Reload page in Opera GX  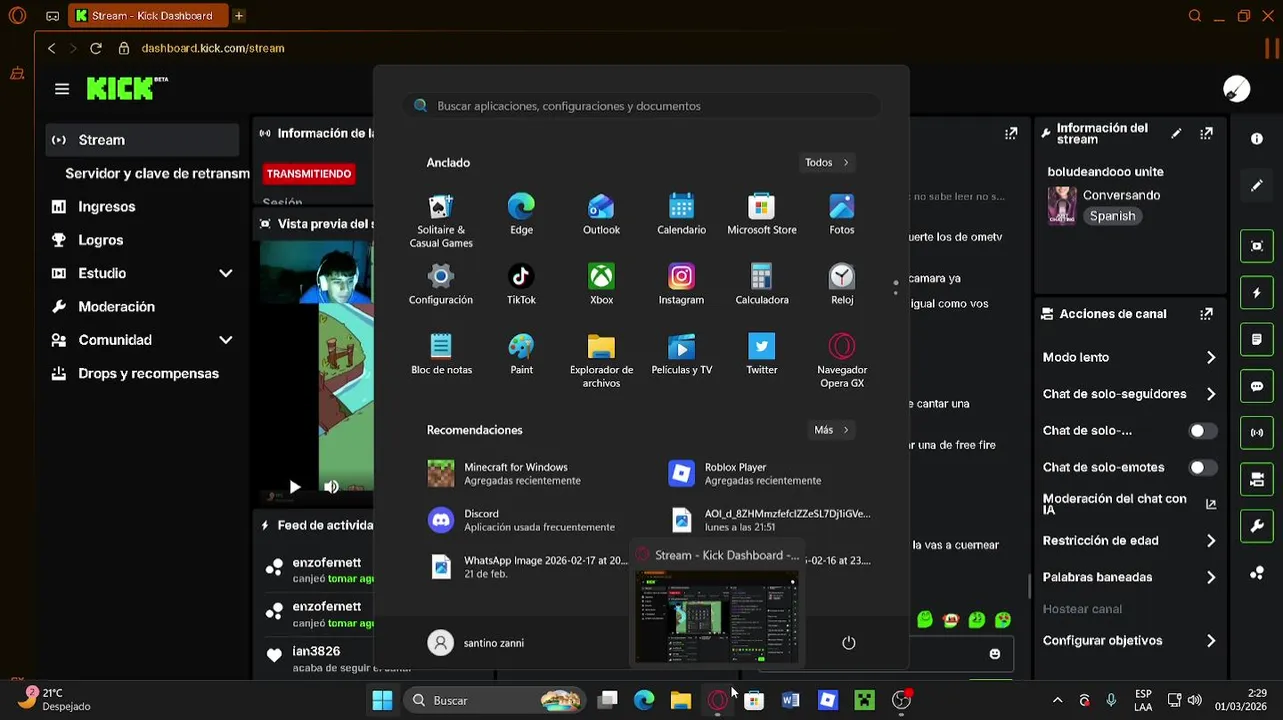click(96, 48)
